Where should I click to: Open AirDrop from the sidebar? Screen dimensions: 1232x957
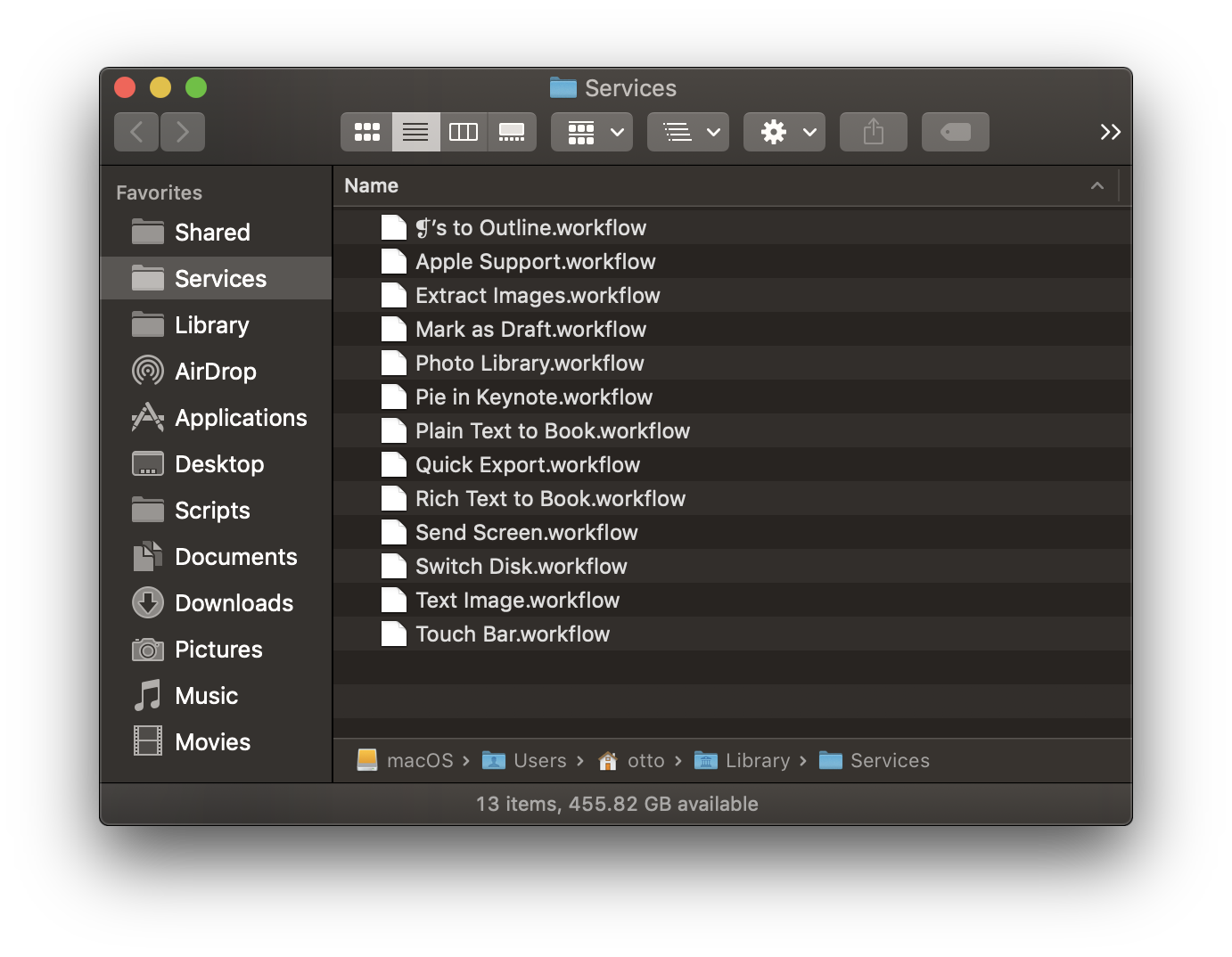point(214,371)
